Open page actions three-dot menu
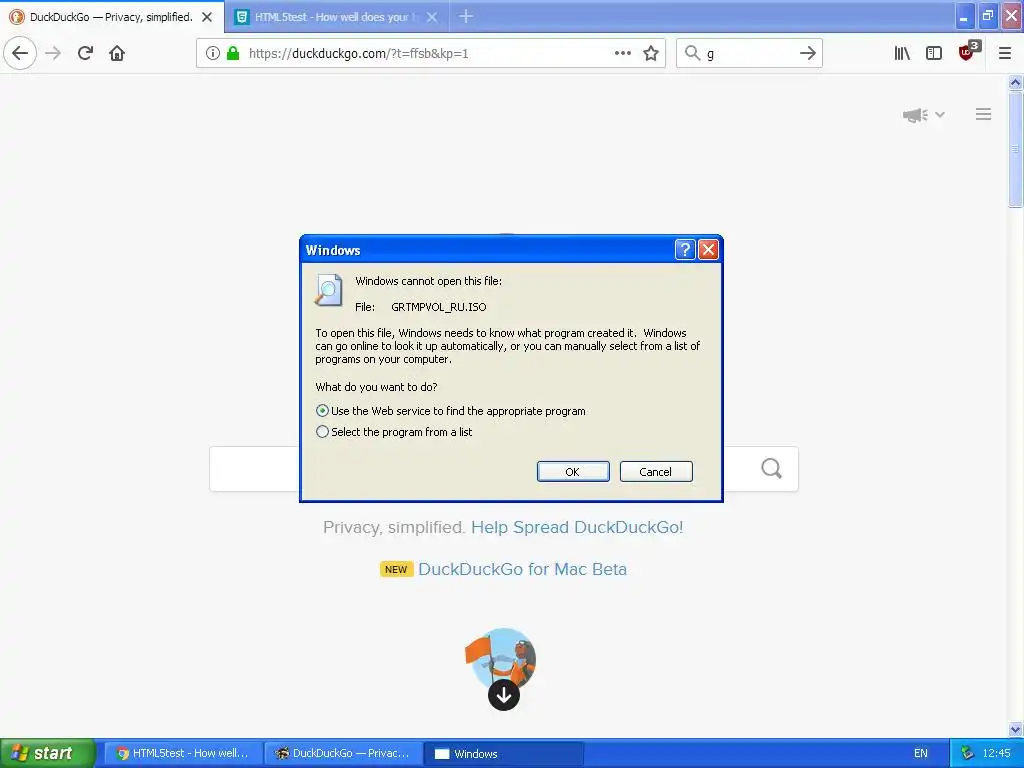The width and height of the screenshot is (1024, 768). (x=622, y=53)
